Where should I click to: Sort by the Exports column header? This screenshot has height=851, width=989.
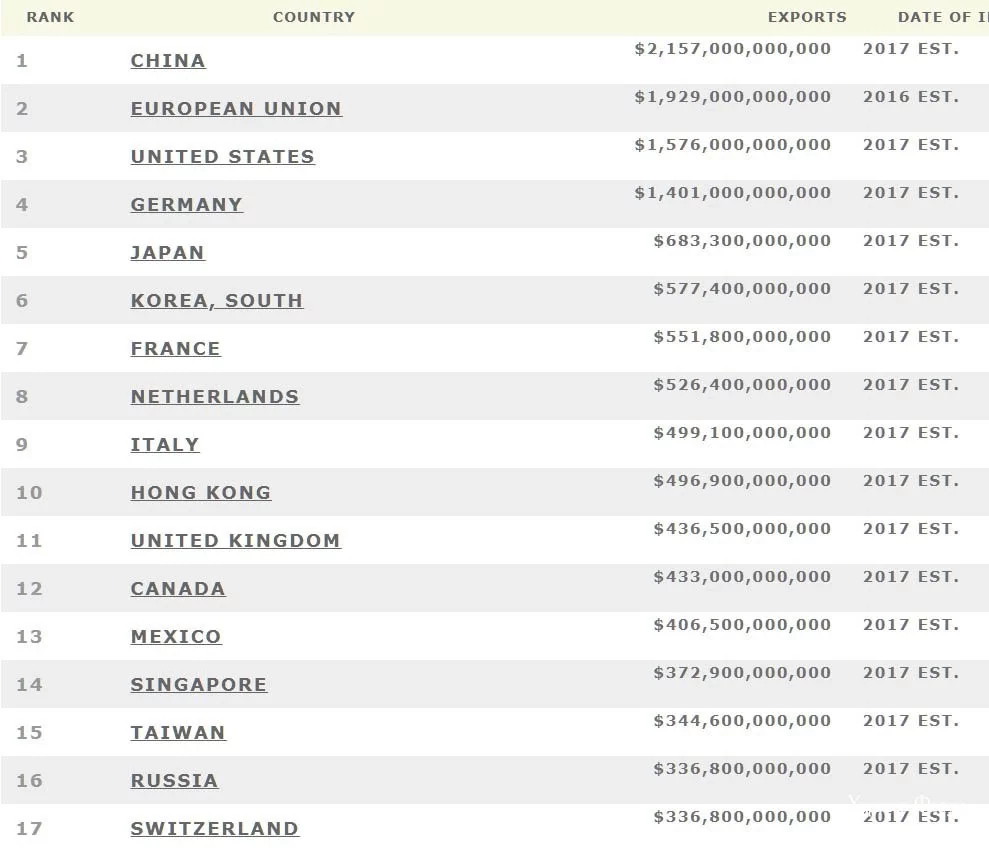(x=807, y=17)
